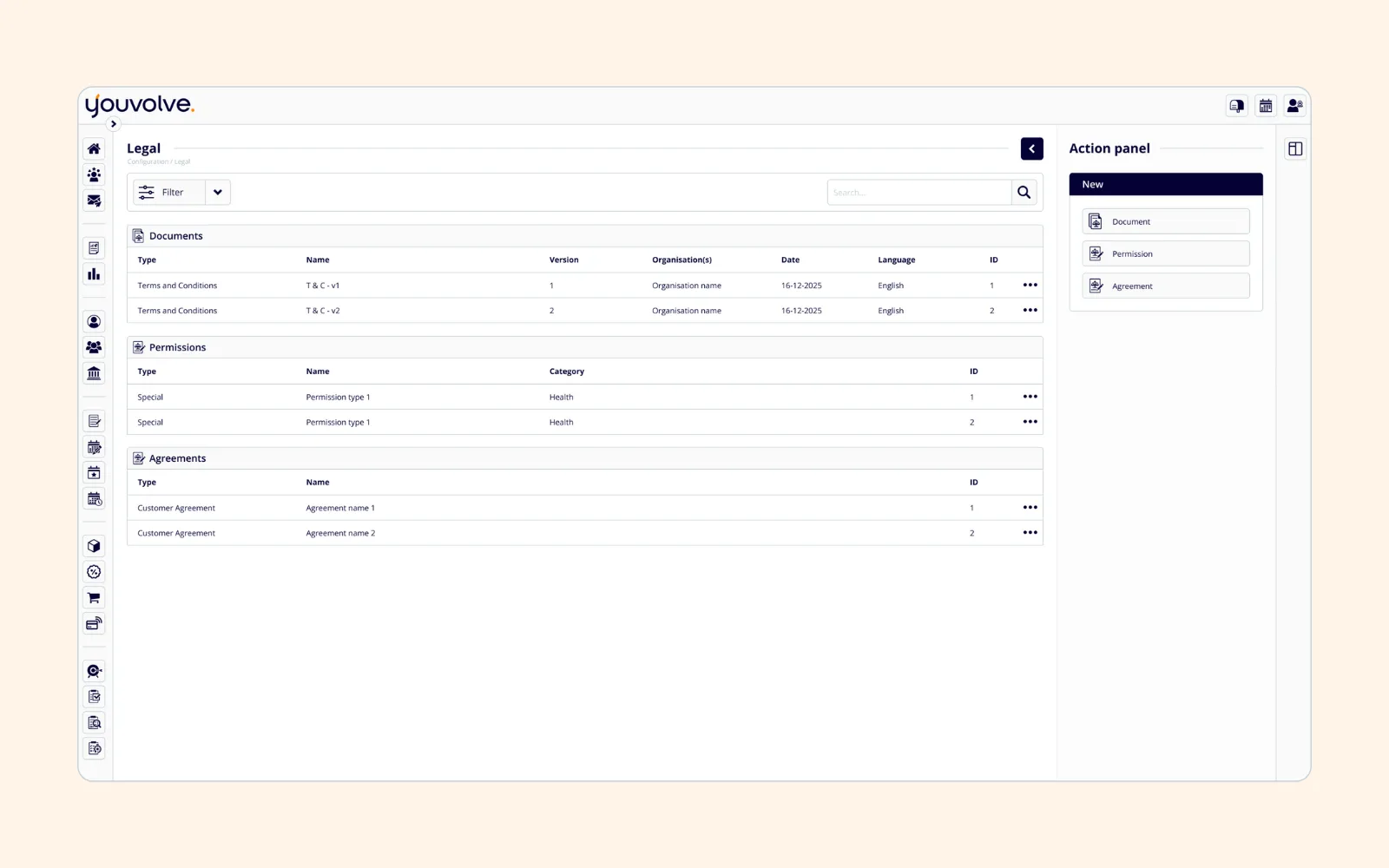Toggle the panel layout icon
1389x868 pixels.
(x=1295, y=149)
